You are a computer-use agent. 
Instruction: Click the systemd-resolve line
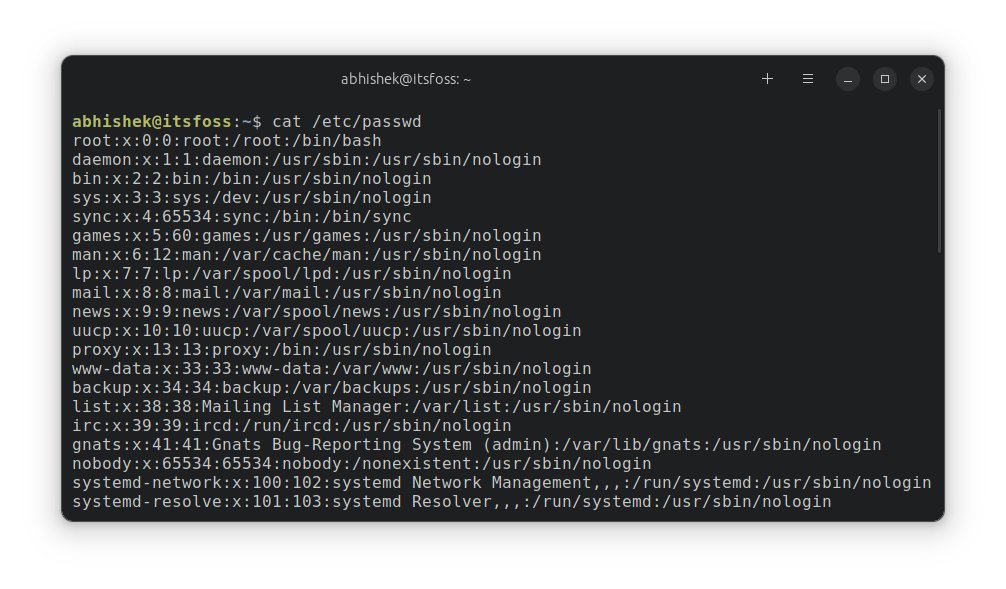point(451,501)
